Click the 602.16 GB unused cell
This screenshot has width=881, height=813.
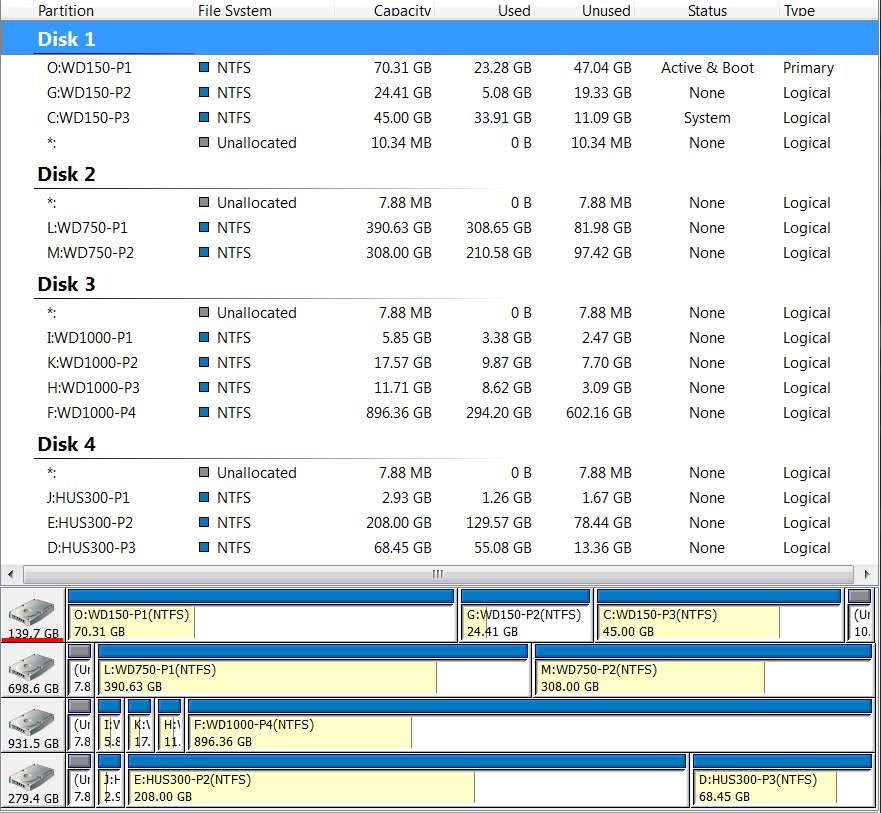tap(598, 413)
